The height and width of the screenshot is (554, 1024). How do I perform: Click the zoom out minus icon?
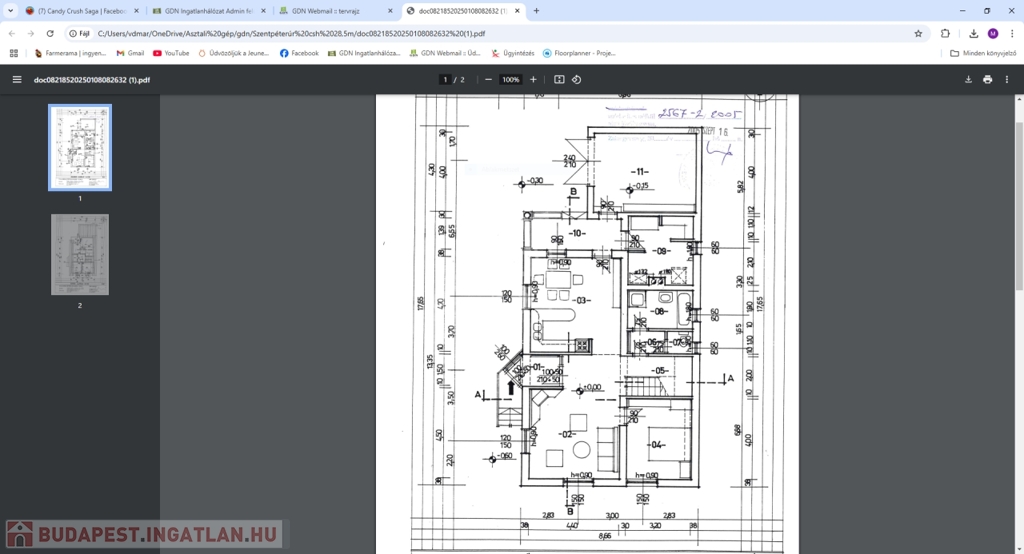pos(488,79)
